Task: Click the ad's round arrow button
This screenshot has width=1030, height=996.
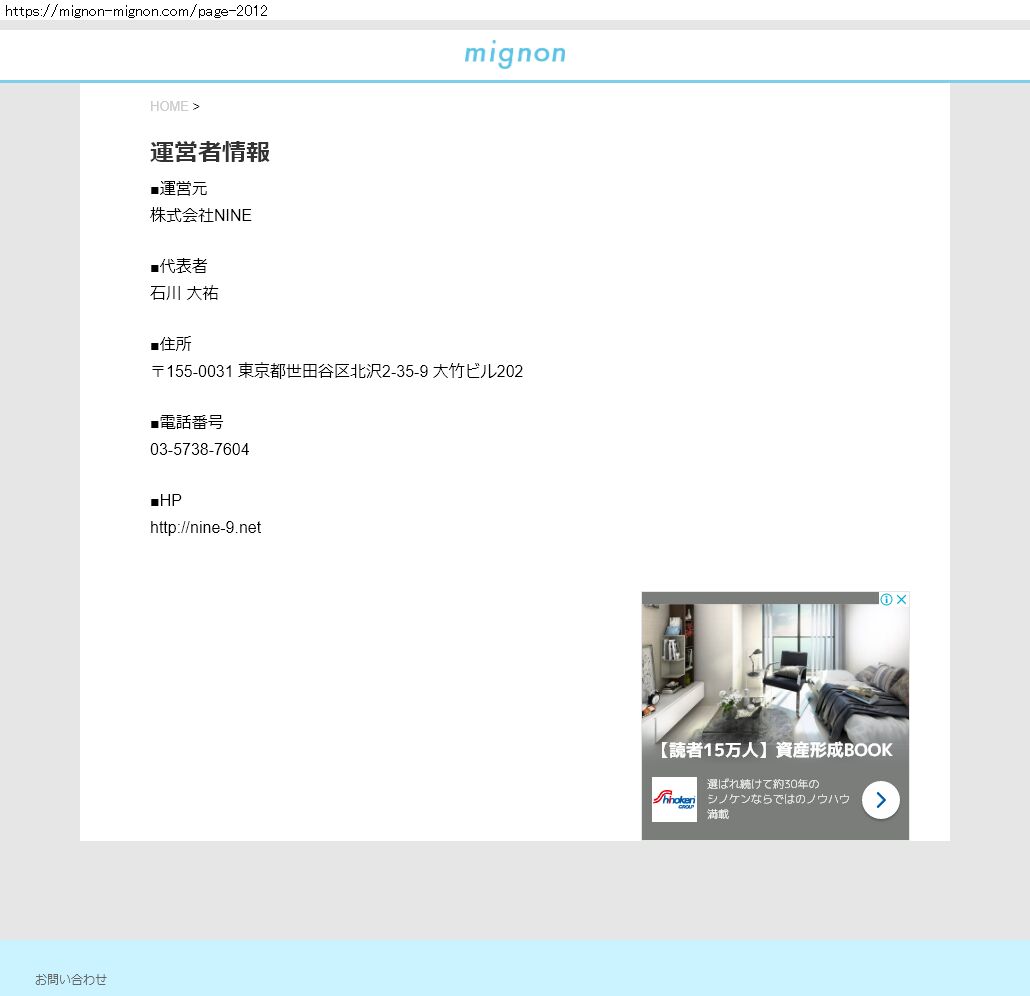Action: point(880,800)
